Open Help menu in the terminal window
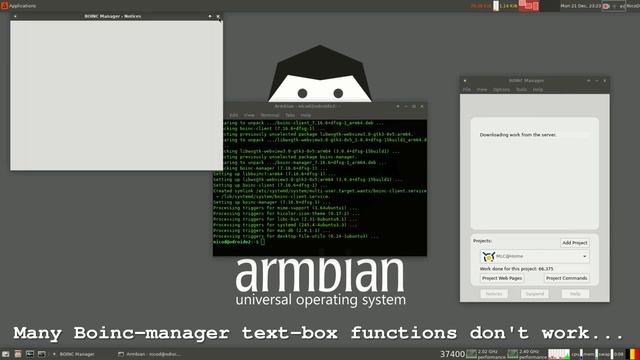 click(x=306, y=115)
